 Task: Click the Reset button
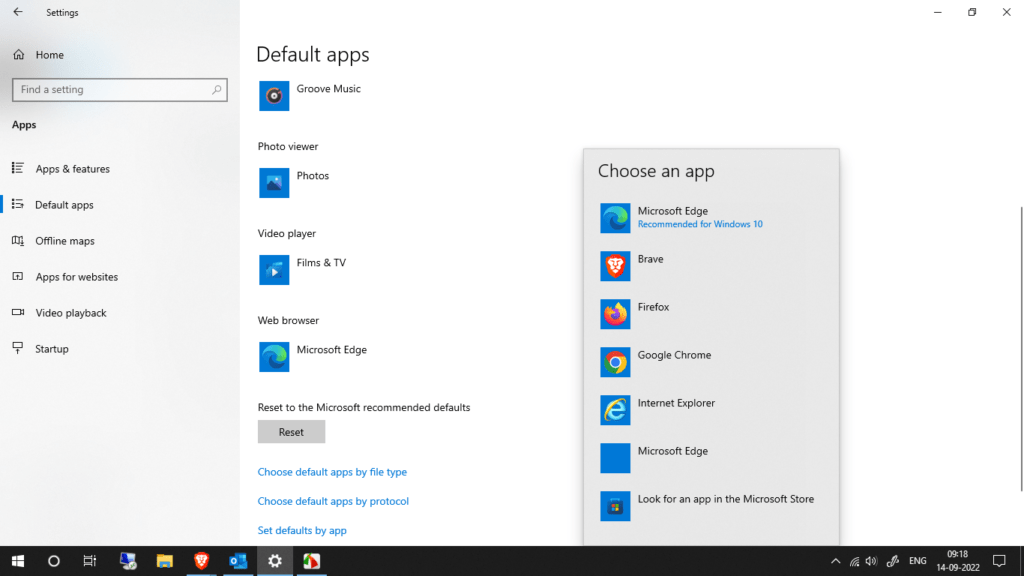tap(291, 432)
